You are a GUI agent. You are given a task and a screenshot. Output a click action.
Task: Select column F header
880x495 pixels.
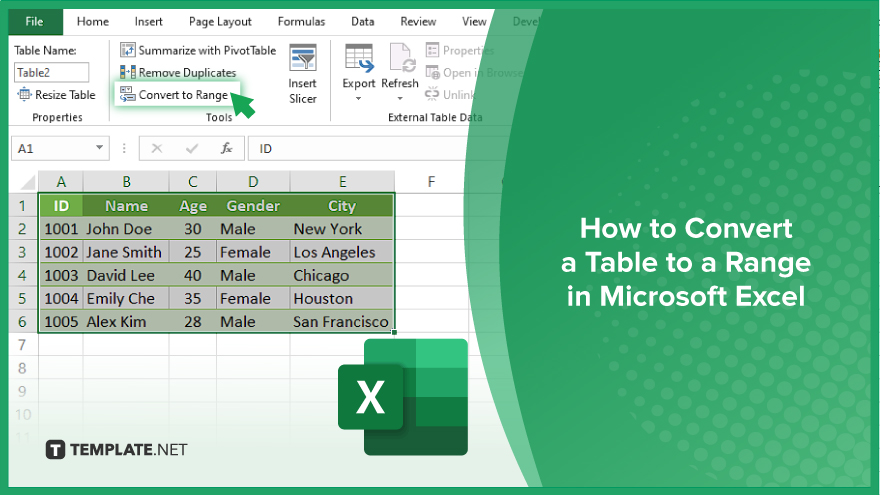(x=431, y=182)
